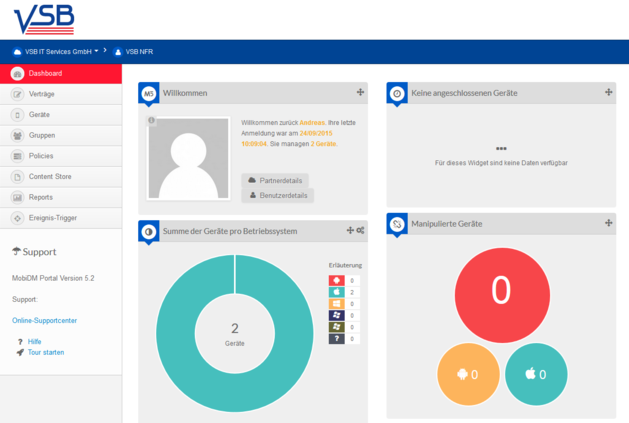This screenshot has height=423, width=629.
Task: Click the 2 Geräte link in welcome text
Action: point(323,144)
